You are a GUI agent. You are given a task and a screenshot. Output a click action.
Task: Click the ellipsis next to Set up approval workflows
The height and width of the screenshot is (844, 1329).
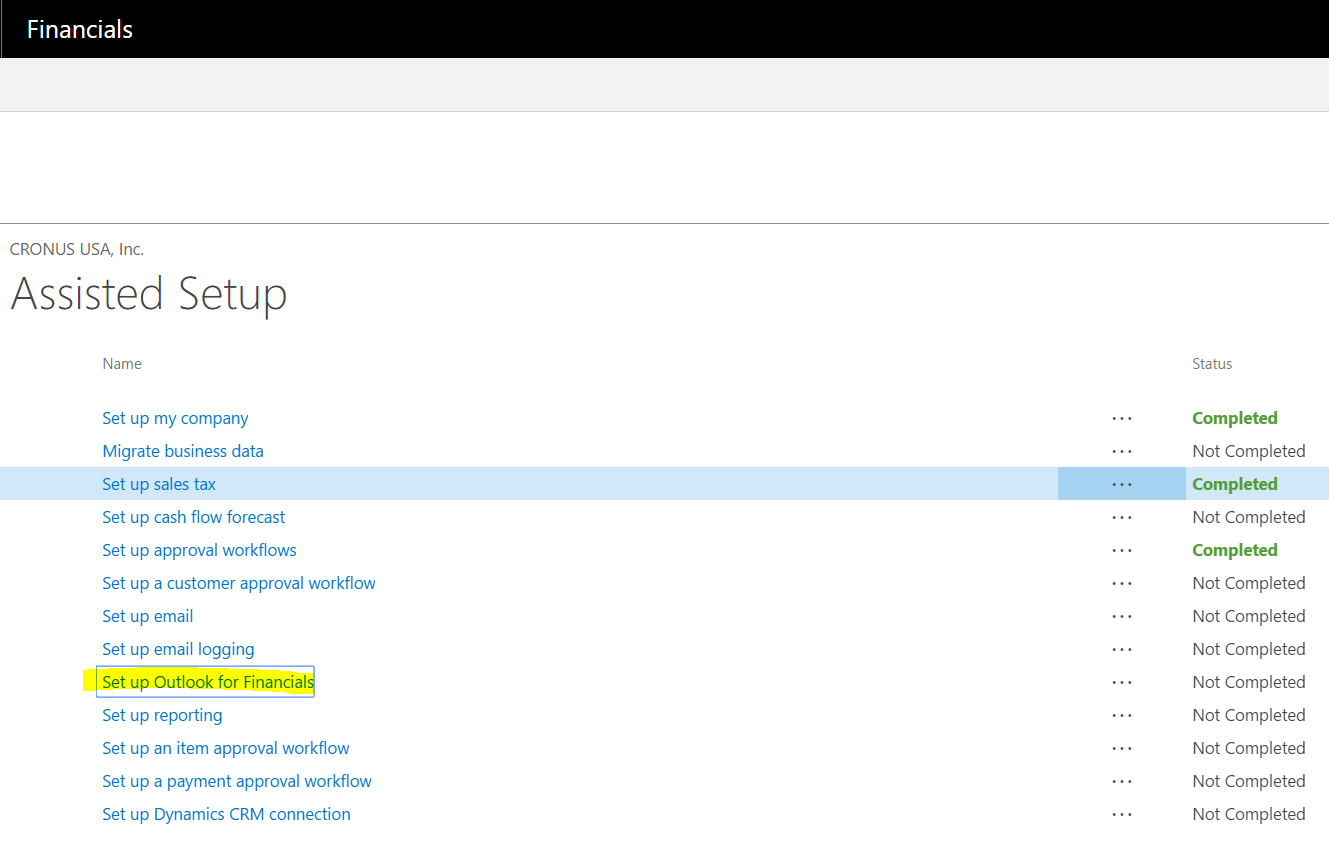click(1121, 549)
